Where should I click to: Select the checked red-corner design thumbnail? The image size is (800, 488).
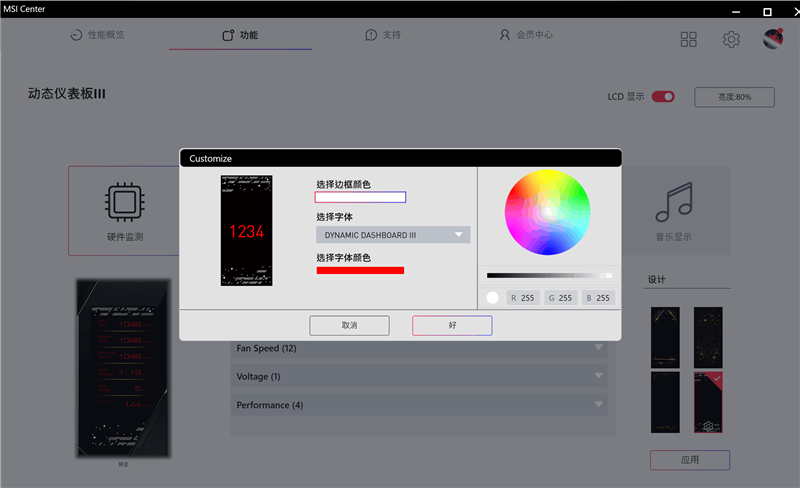click(708, 402)
